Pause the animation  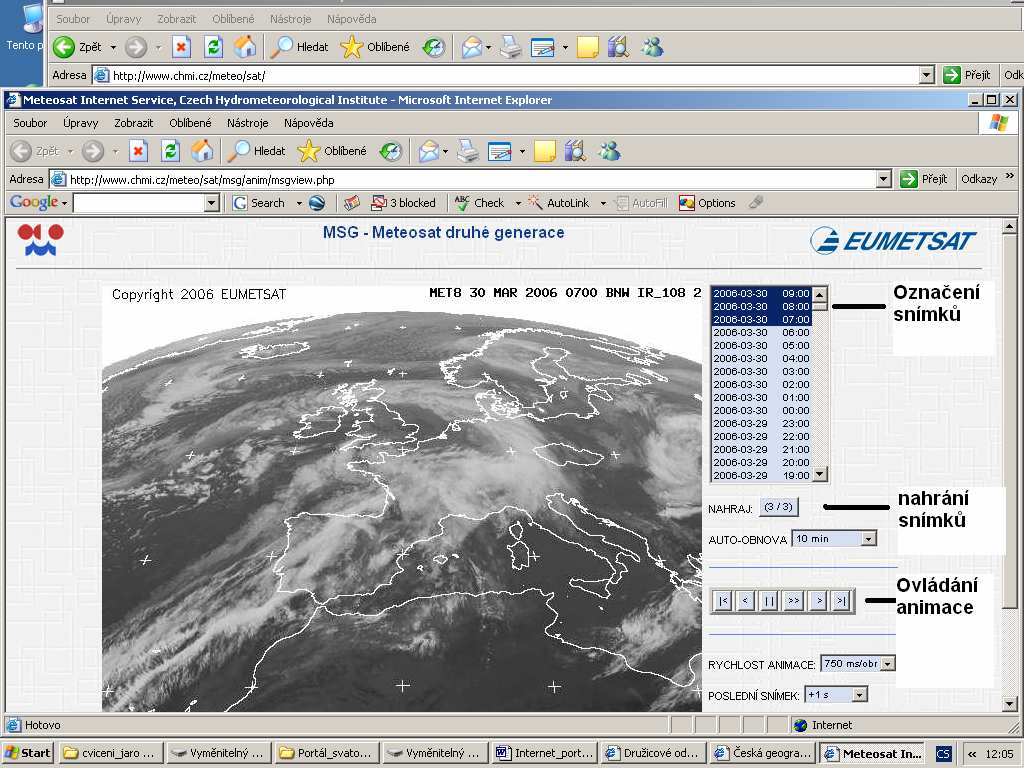769,600
